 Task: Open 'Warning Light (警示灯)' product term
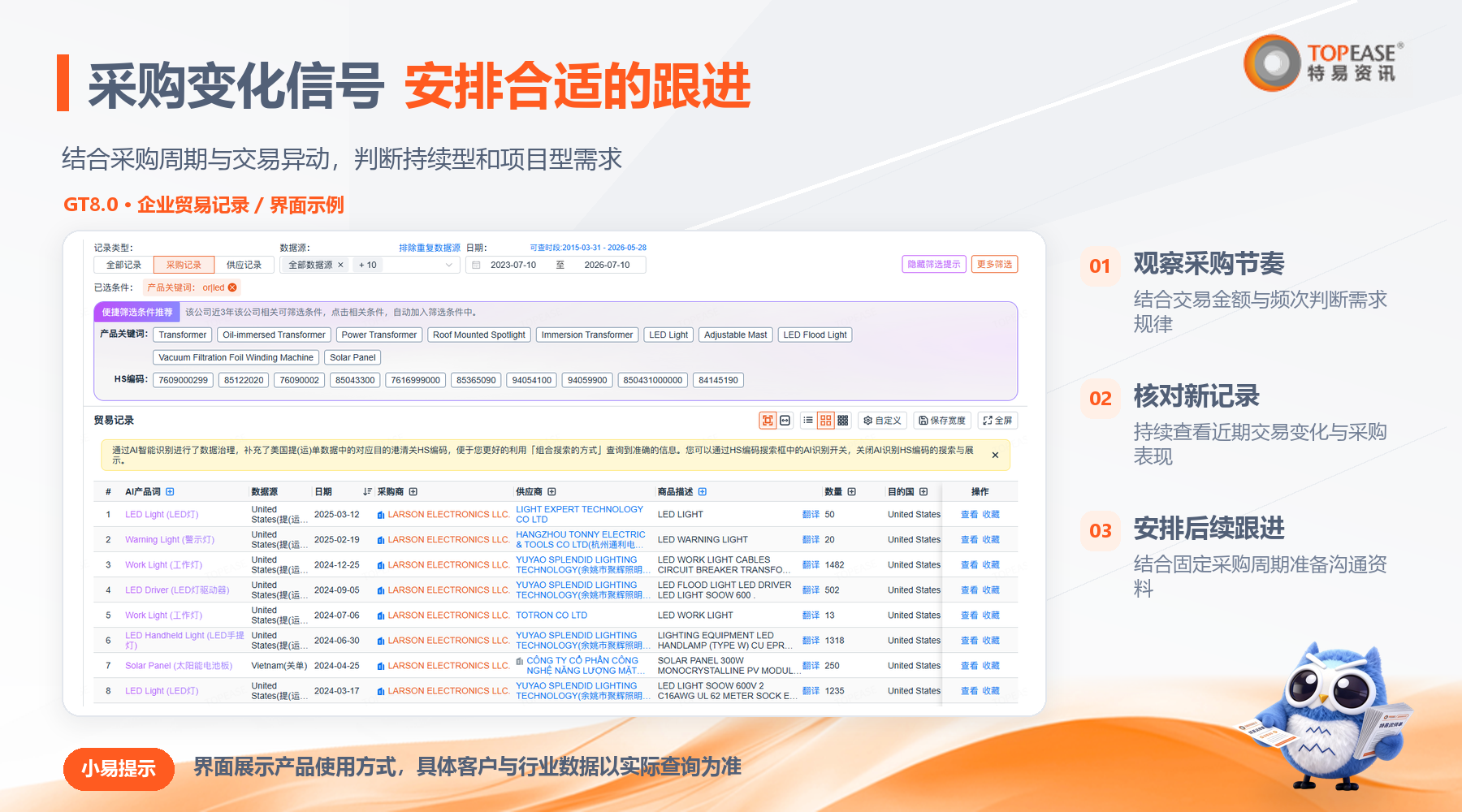pyautogui.click(x=170, y=540)
